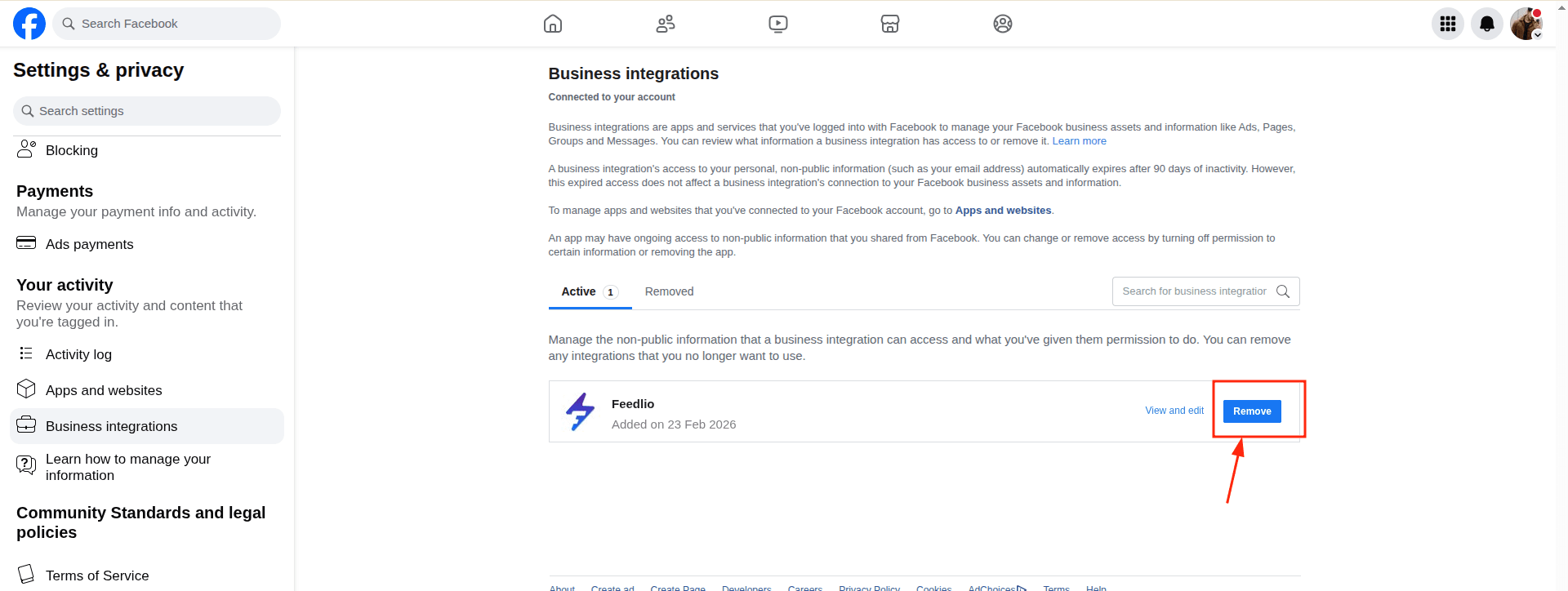Switch to the Removed tab
Viewport: 1568px width, 591px height.
click(669, 291)
